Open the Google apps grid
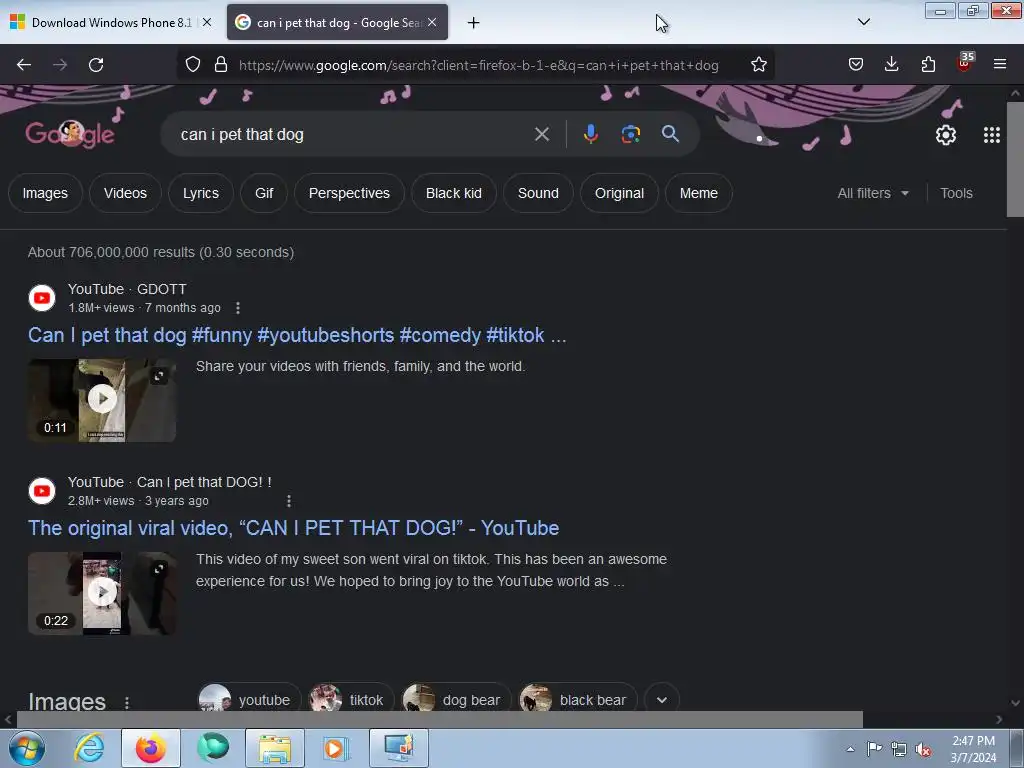This screenshot has width=1024, height=768. pyautogui.click(x=991, y=135)
